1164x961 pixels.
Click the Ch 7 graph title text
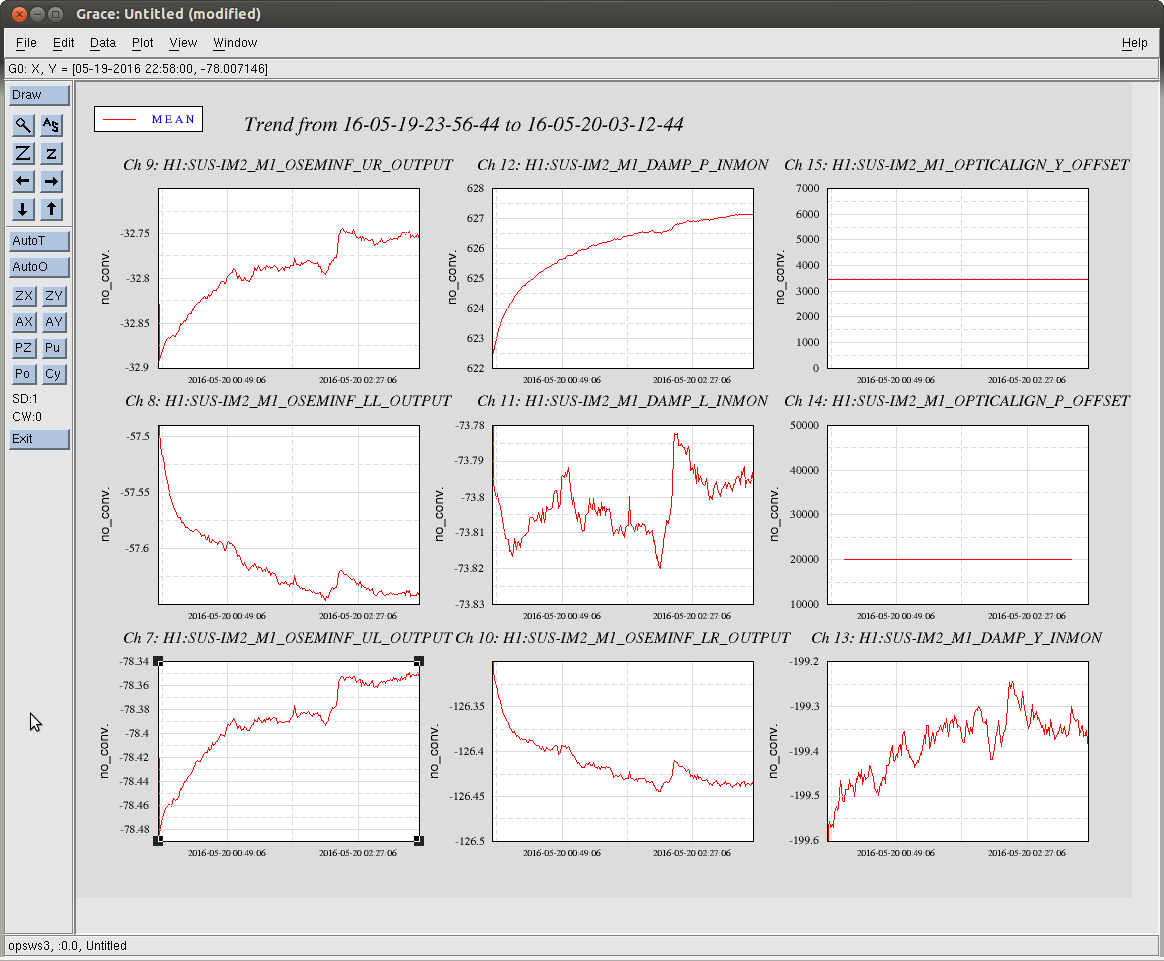coord(288,637)
